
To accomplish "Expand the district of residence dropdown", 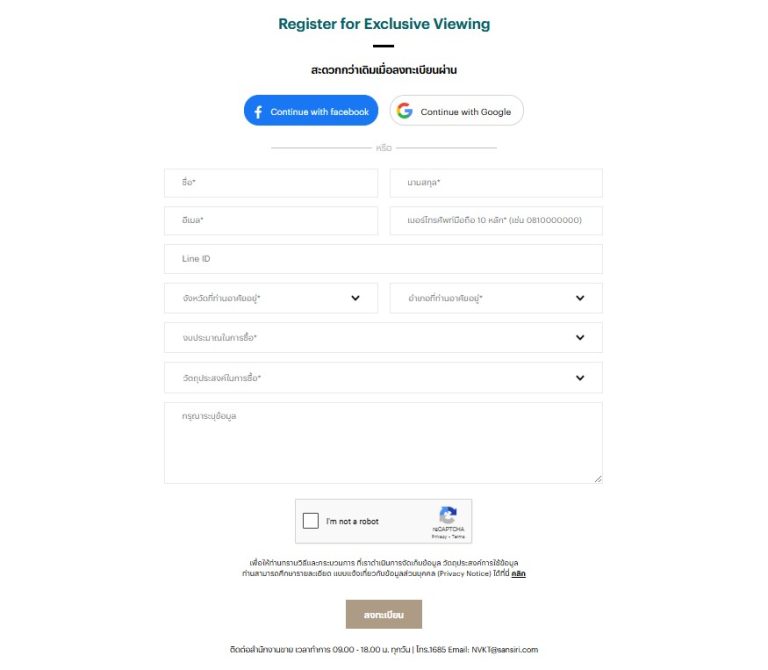I will (496, 298).
